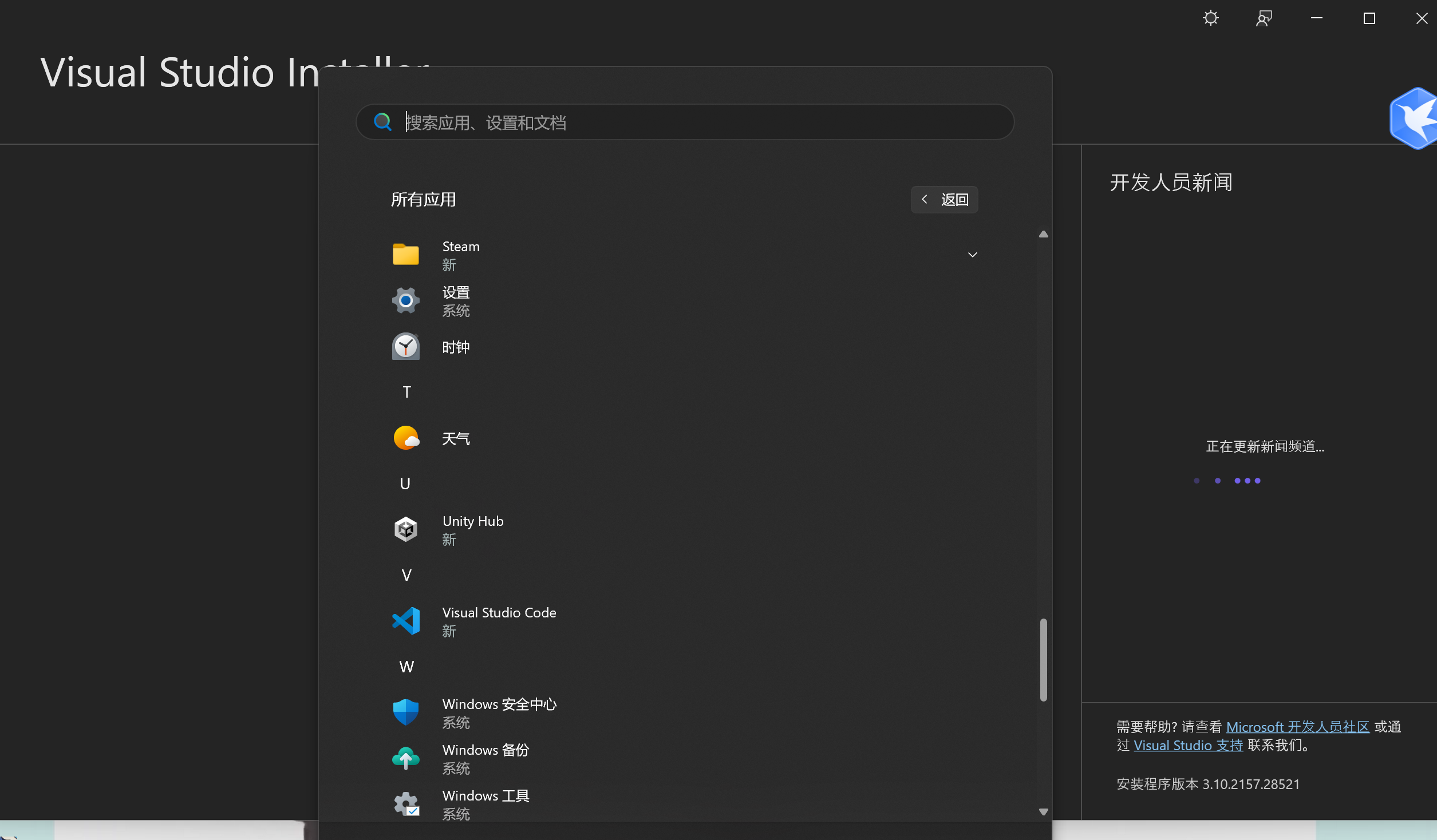Maximize the Visual Studio Installer window
Screen dimensions: 1437x840
coord(1369,18)
